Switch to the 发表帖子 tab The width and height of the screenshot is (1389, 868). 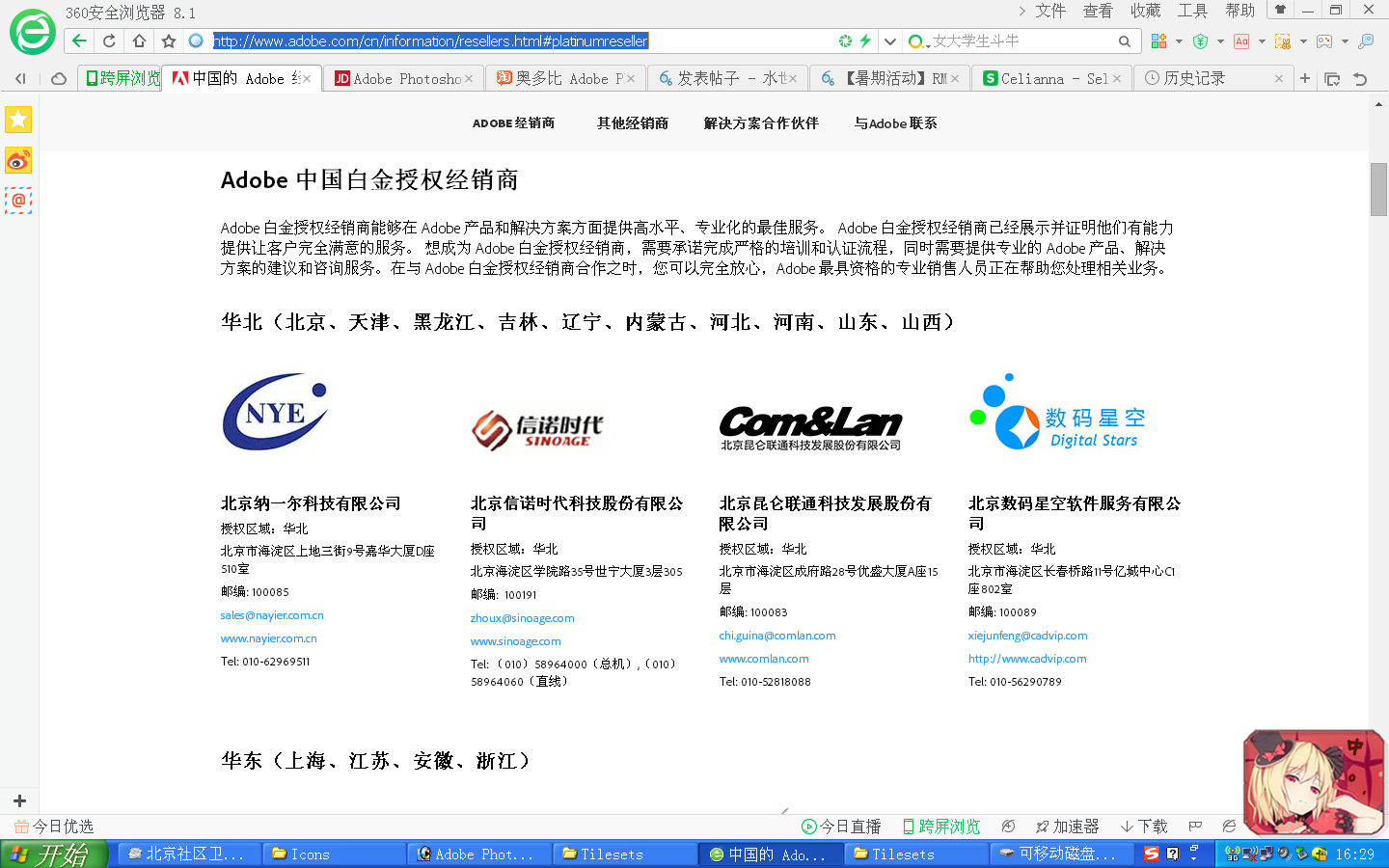(x=727, y=78)
